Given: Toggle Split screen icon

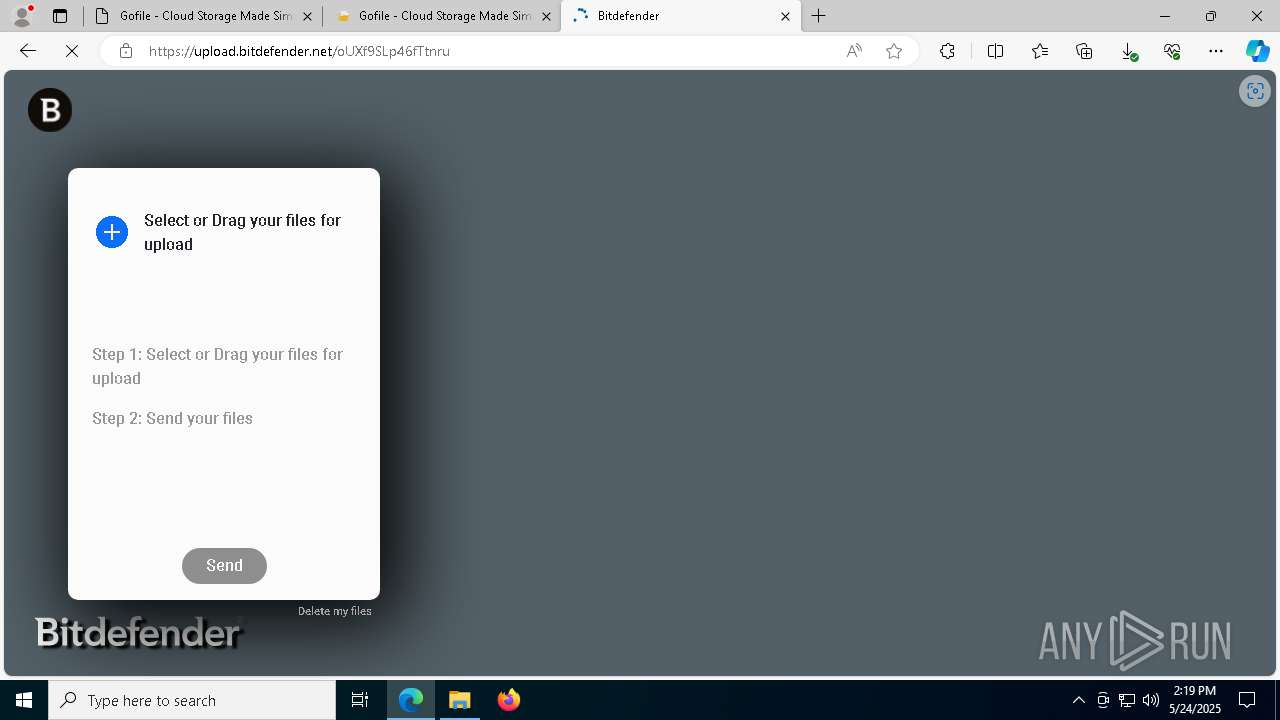Looking at the screenshot, I should click(x=995, y=51).
